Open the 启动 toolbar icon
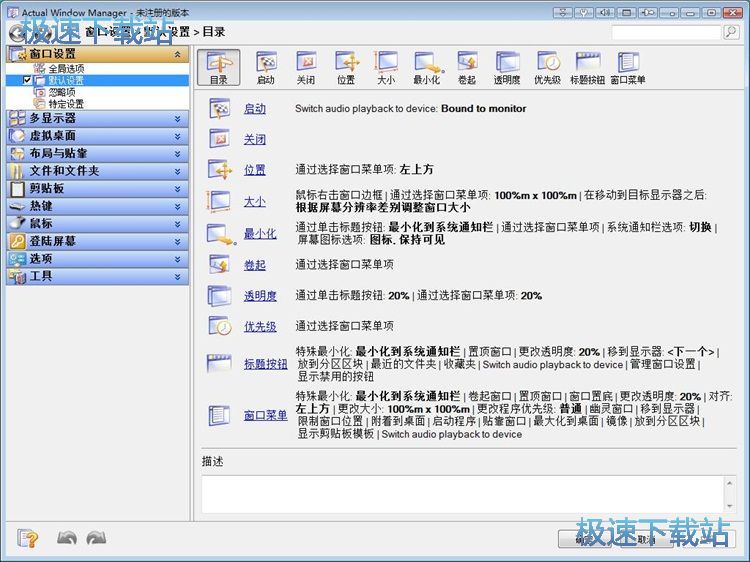The height and width of the screenshot is (562, 750). coord(265,67)
